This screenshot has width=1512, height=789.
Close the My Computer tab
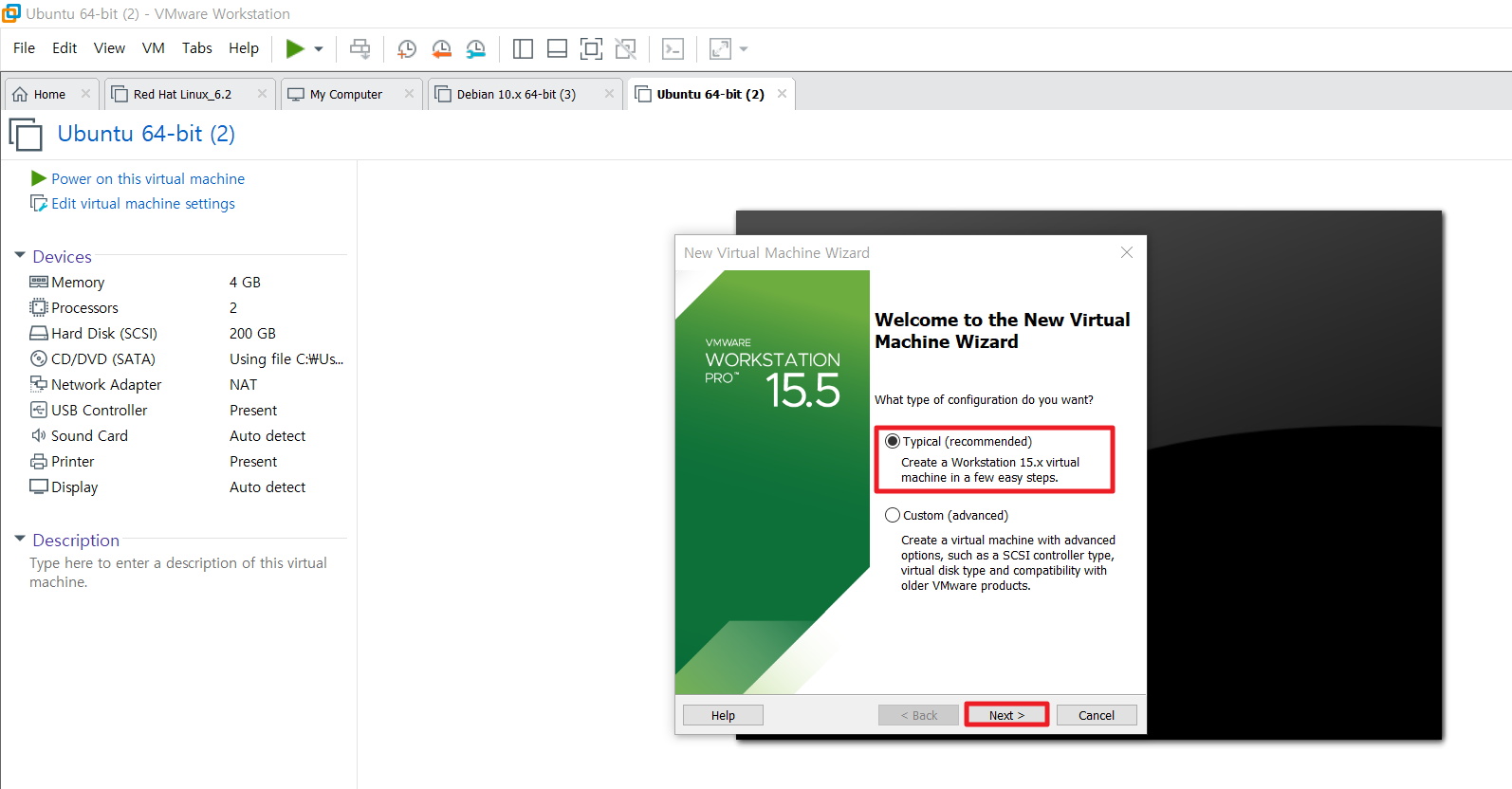point(409,94)
